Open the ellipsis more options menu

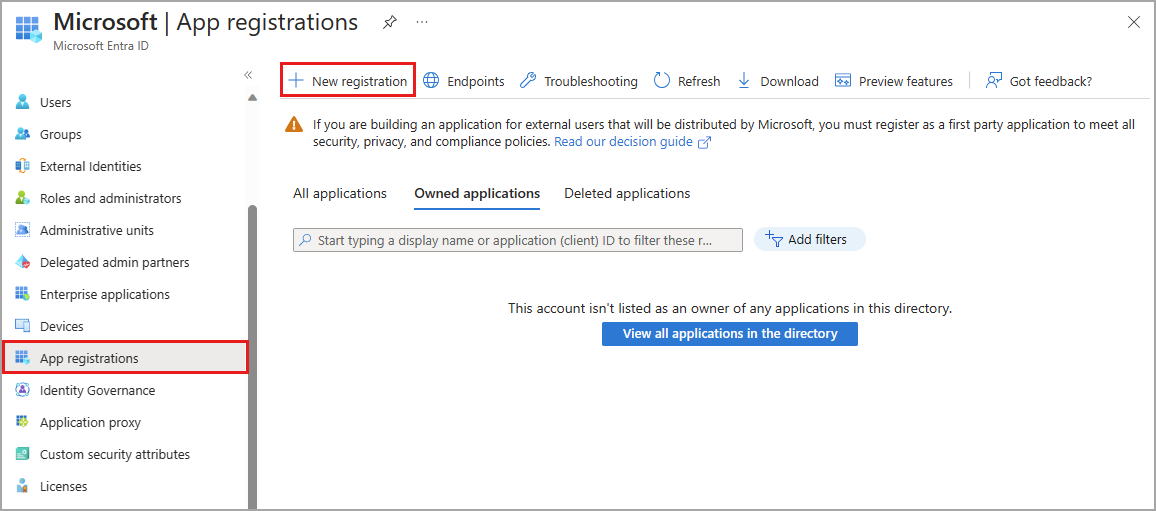422,22
